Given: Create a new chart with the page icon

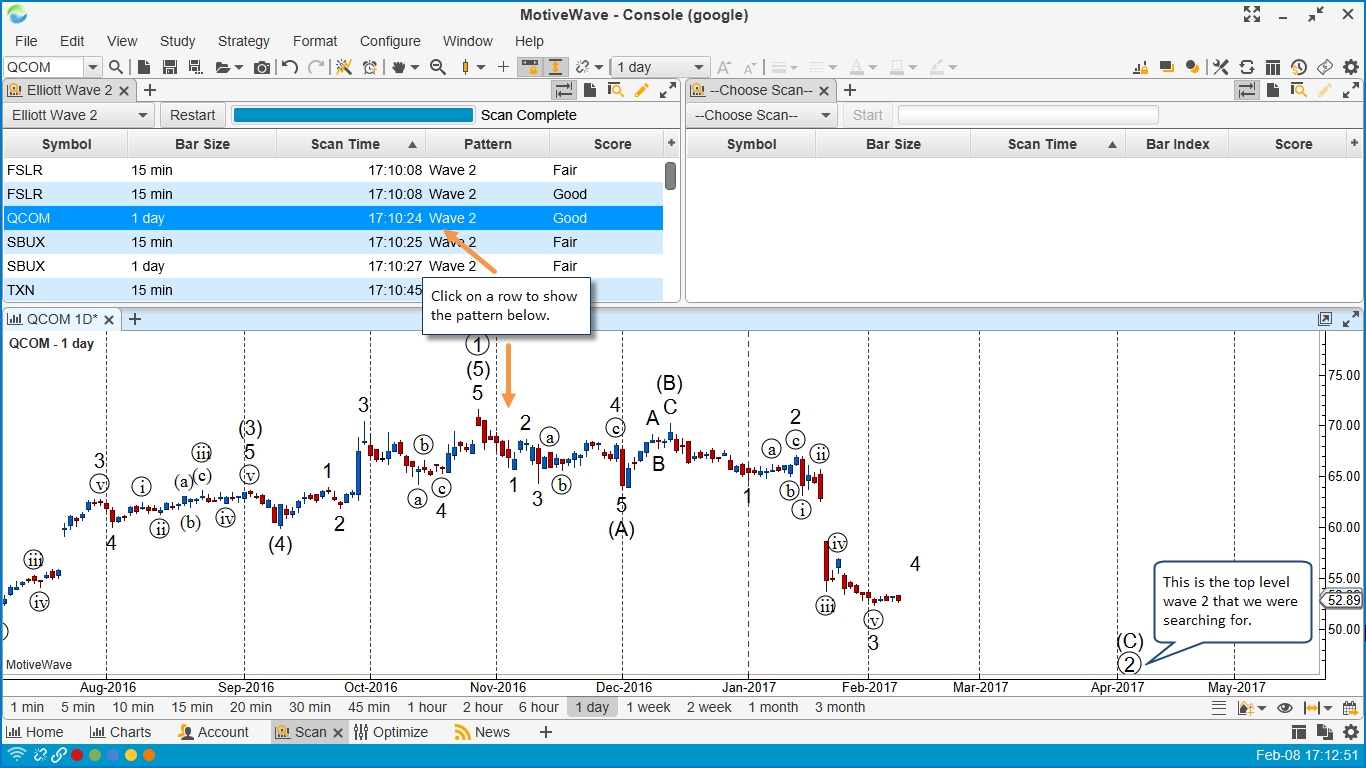Looking at the screenshot, I should click(x=144, y=67).
